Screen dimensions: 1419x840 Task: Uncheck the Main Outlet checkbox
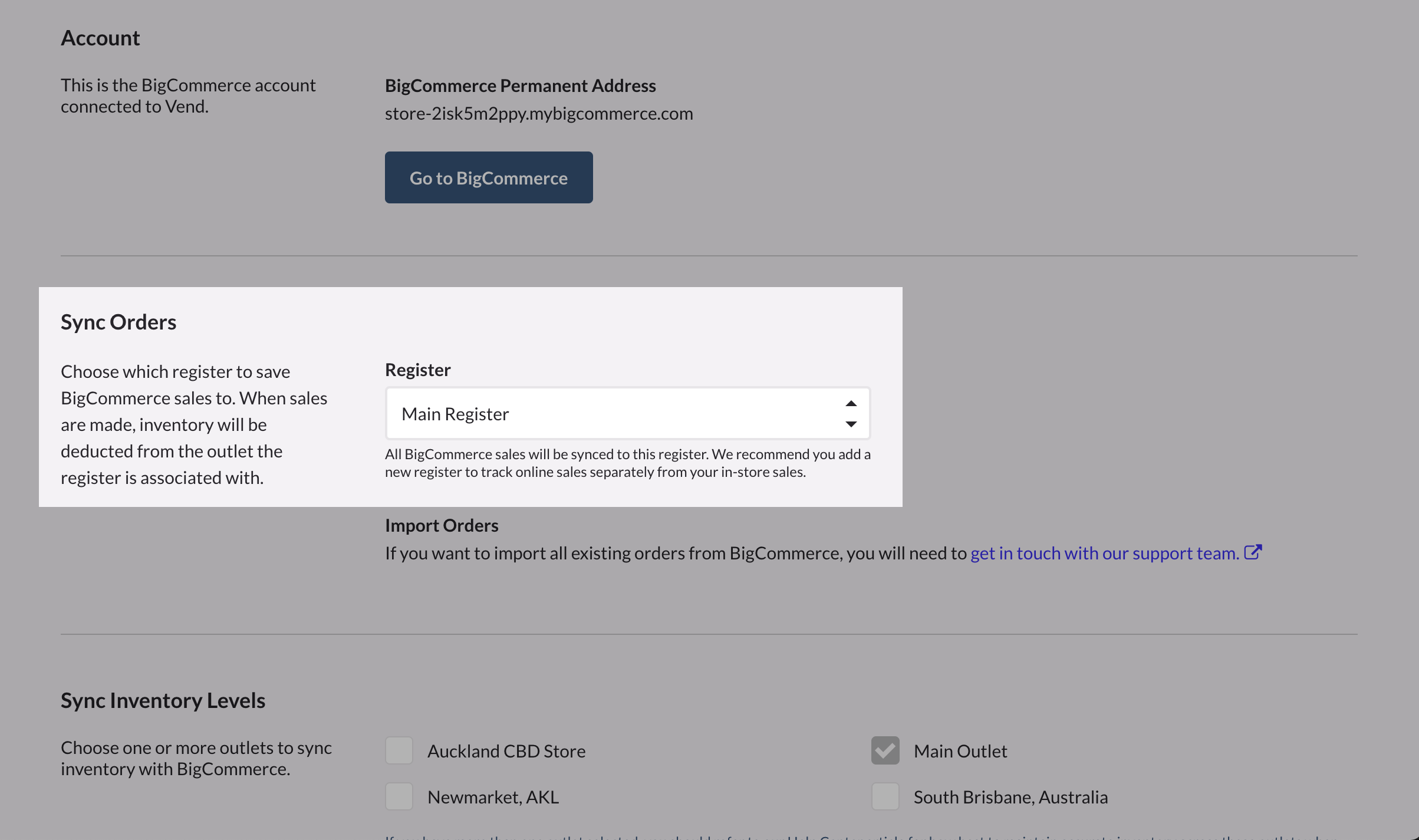[x=885, y=750]
